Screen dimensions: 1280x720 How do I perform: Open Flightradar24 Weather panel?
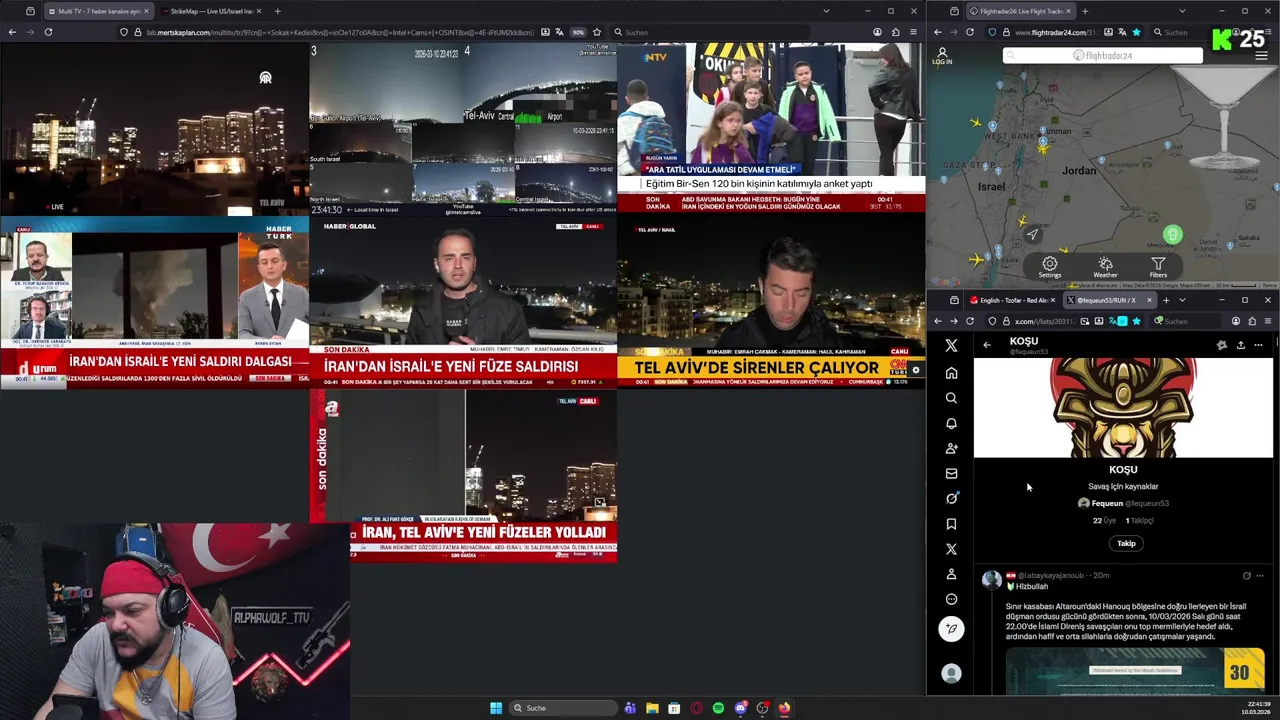pos(1105,267)
